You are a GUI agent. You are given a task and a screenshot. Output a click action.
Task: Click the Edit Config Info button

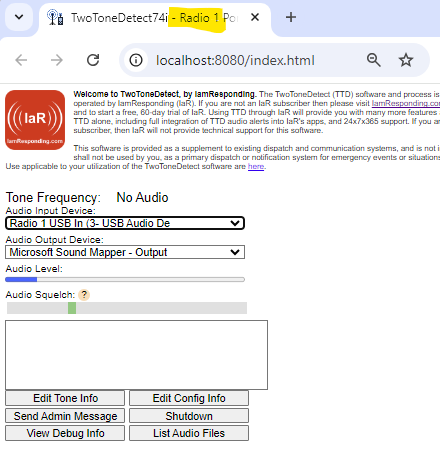click(x=189, y=398)
